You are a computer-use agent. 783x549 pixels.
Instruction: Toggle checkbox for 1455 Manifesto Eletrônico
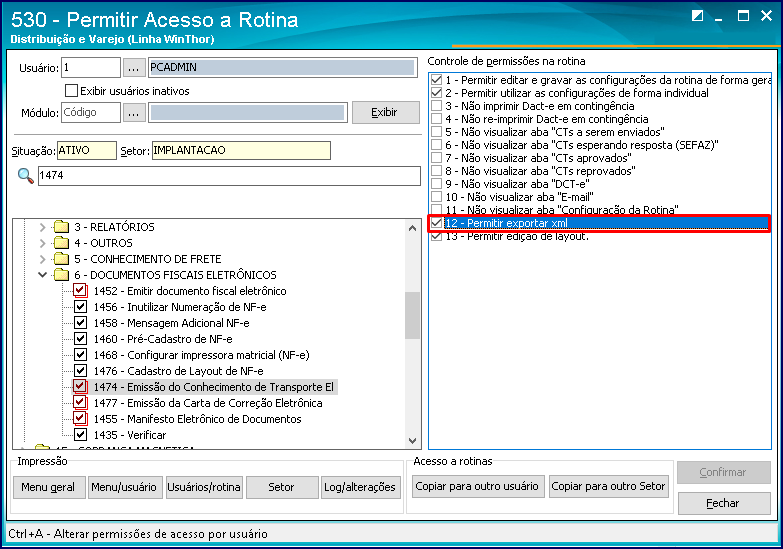point(80,419)
